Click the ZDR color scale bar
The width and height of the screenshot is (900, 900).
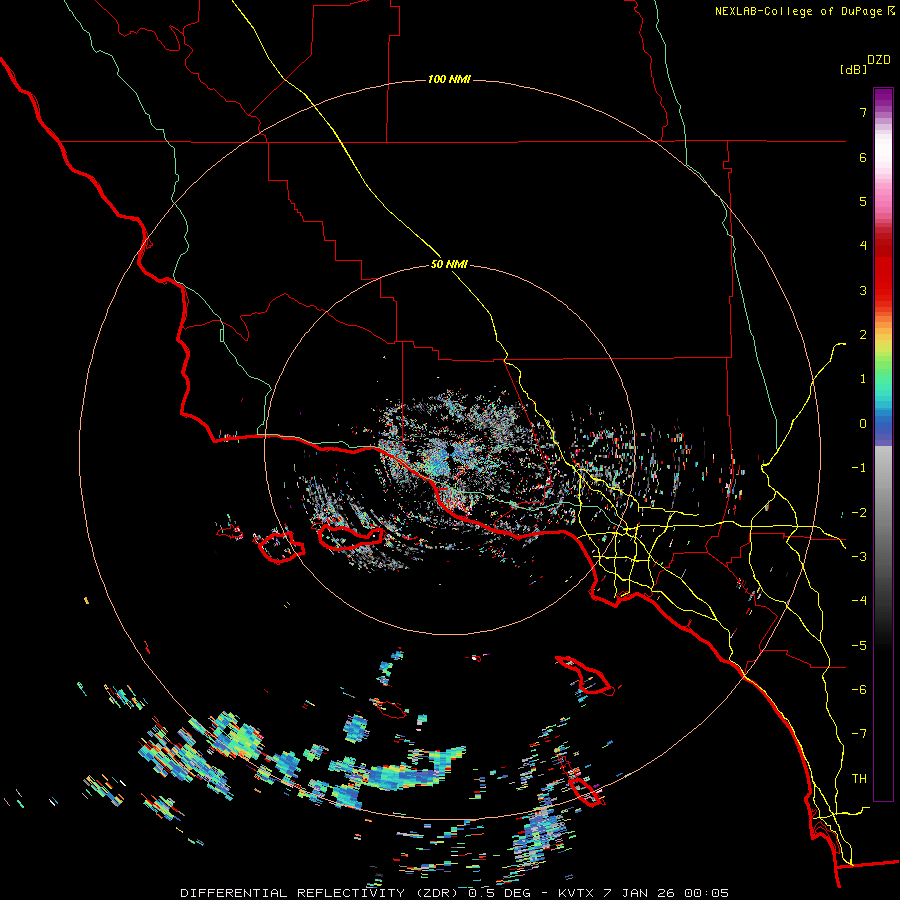coord(883,444)
